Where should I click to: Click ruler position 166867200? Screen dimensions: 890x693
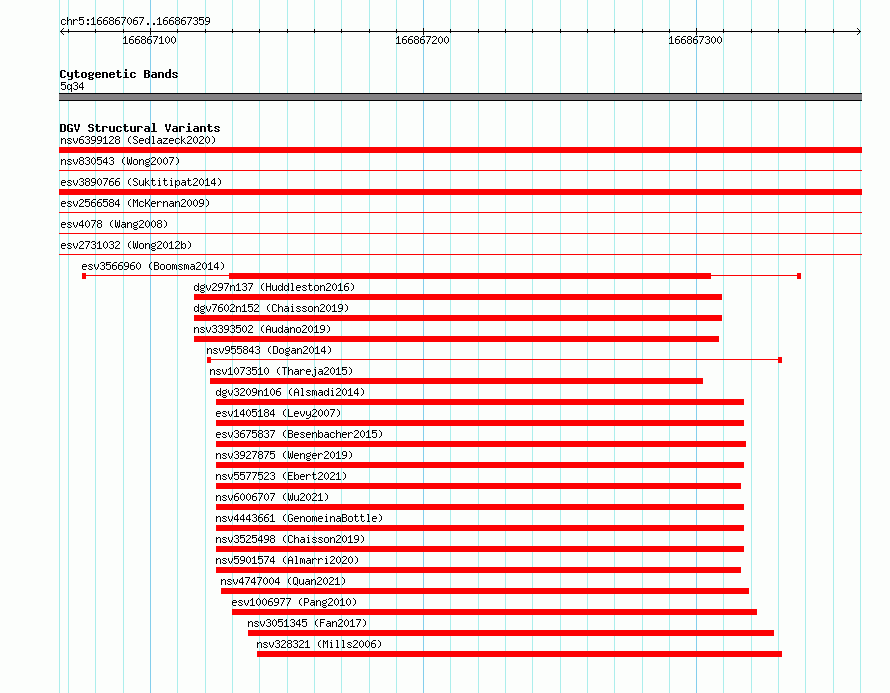click(x=422, y=40)
